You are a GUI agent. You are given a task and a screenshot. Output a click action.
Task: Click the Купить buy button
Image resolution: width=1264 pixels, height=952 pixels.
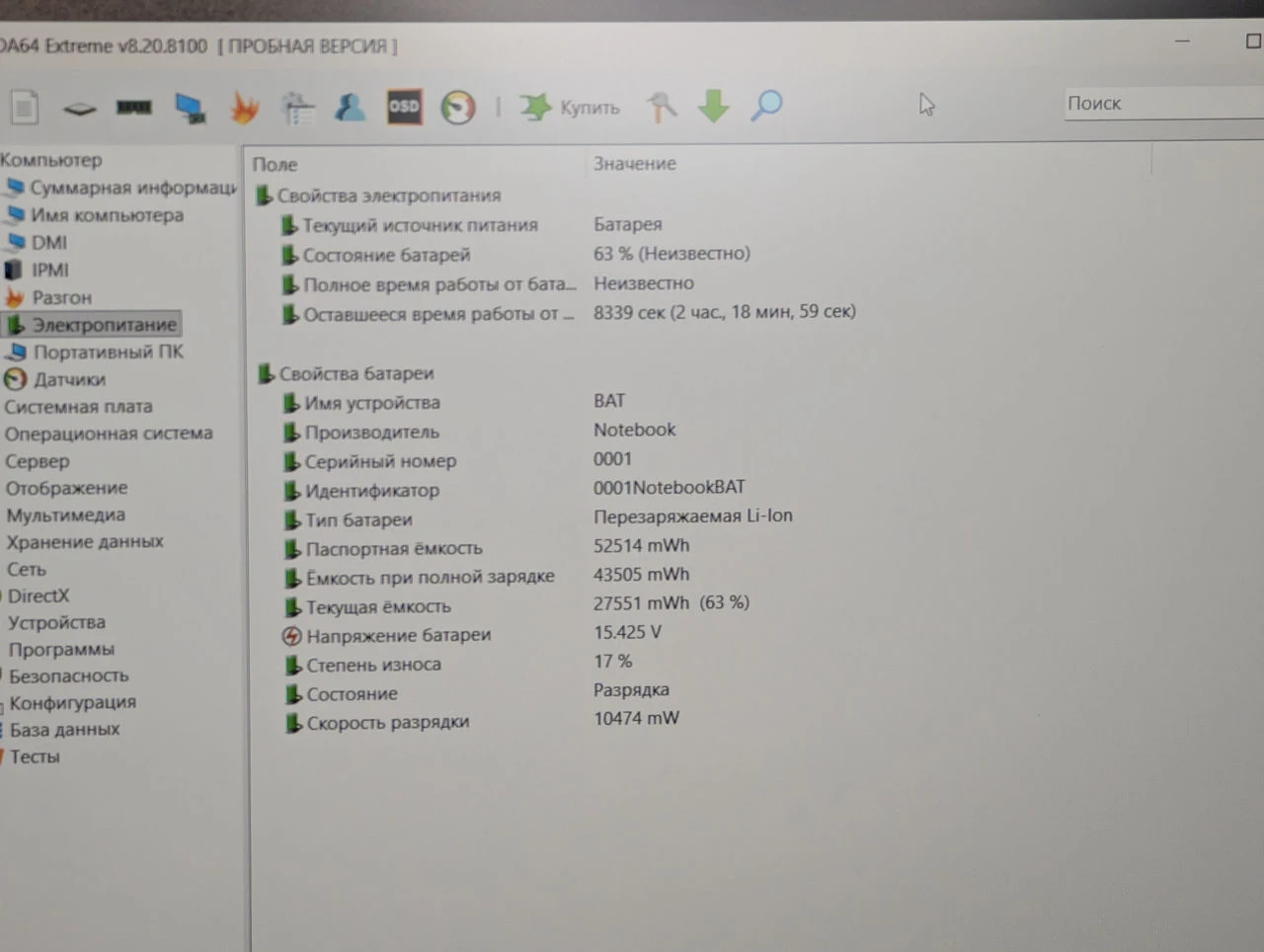[570, 107]
